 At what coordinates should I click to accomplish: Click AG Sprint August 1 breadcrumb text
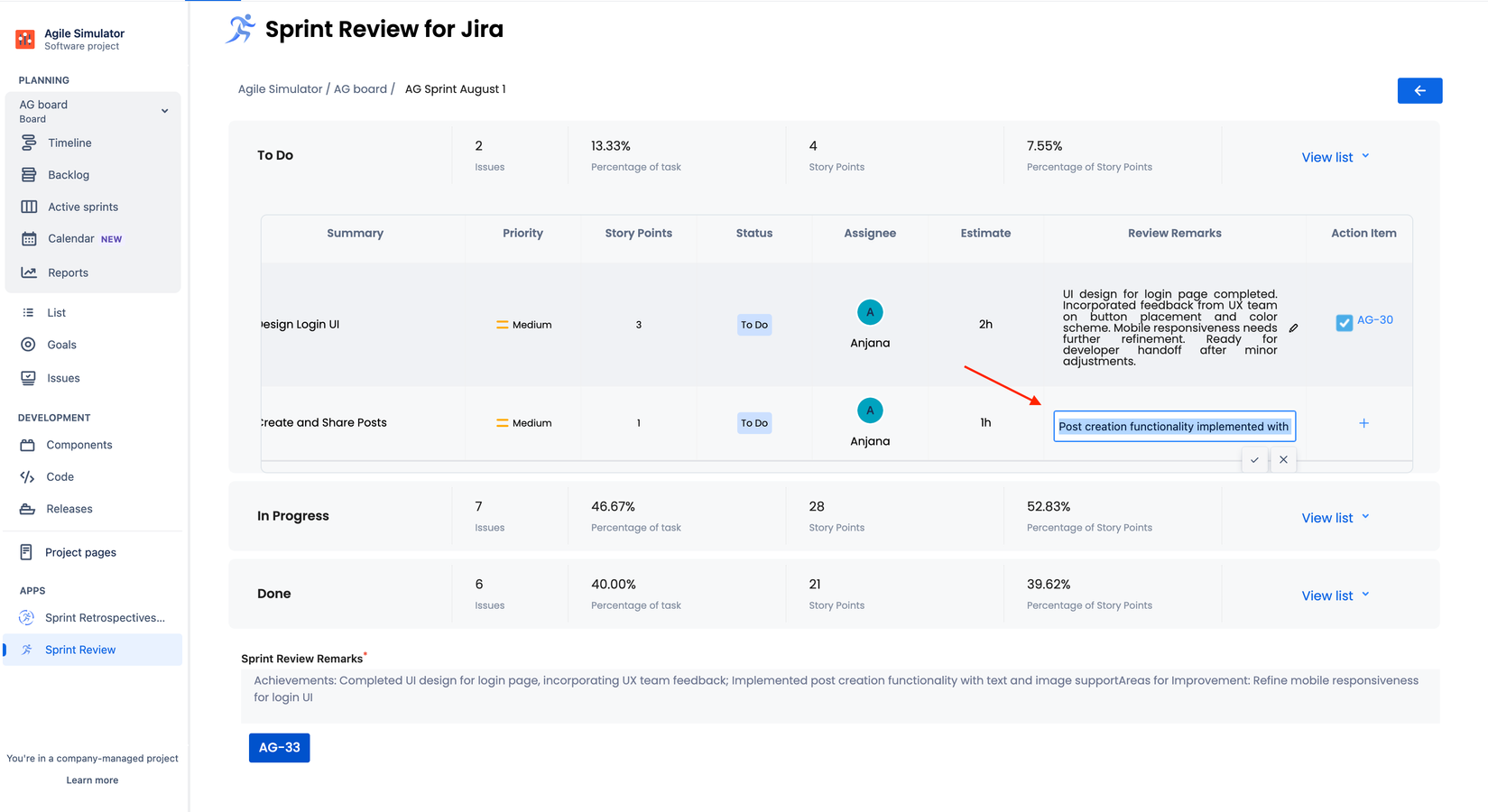(x=456, y=89)
